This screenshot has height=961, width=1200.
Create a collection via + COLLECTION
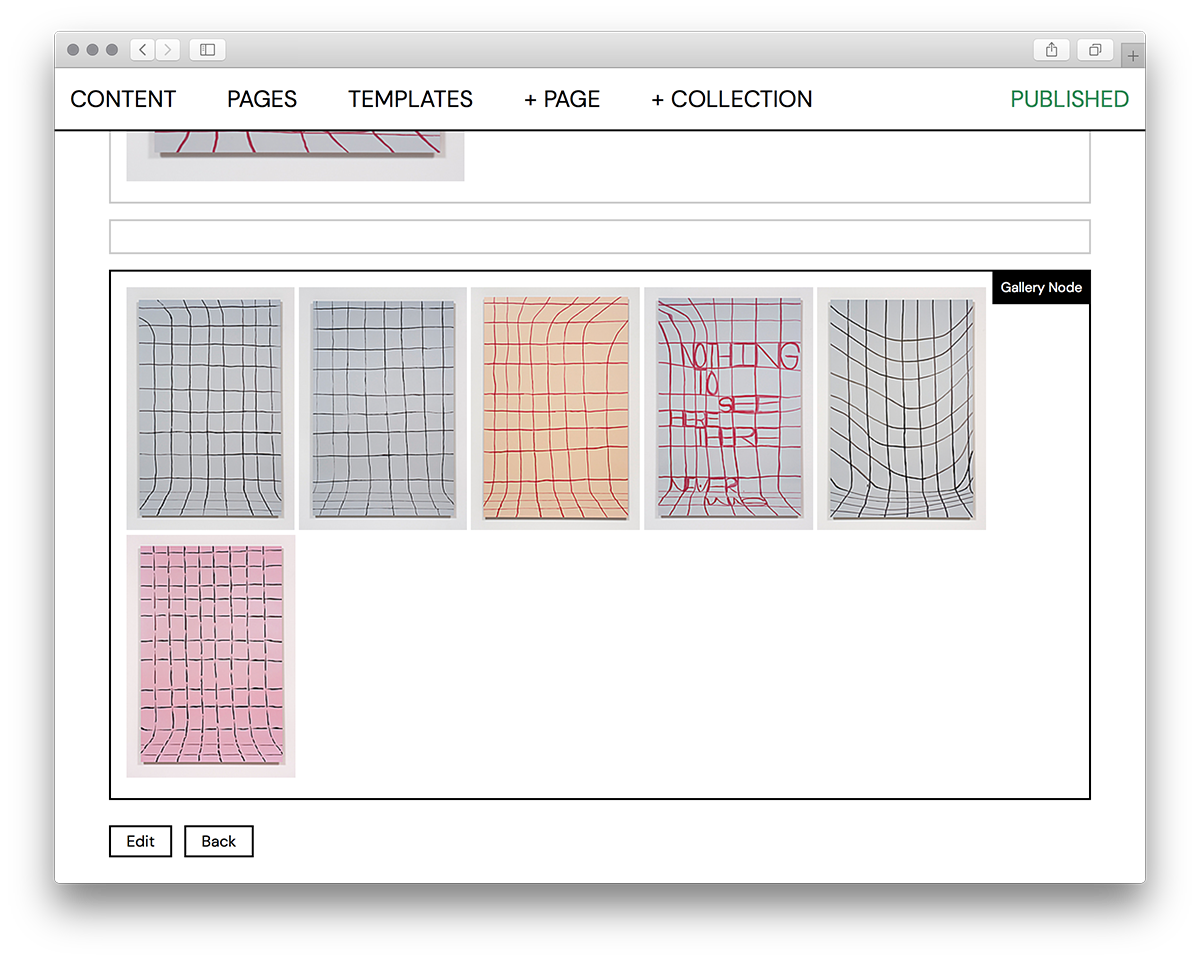[731, 99]
